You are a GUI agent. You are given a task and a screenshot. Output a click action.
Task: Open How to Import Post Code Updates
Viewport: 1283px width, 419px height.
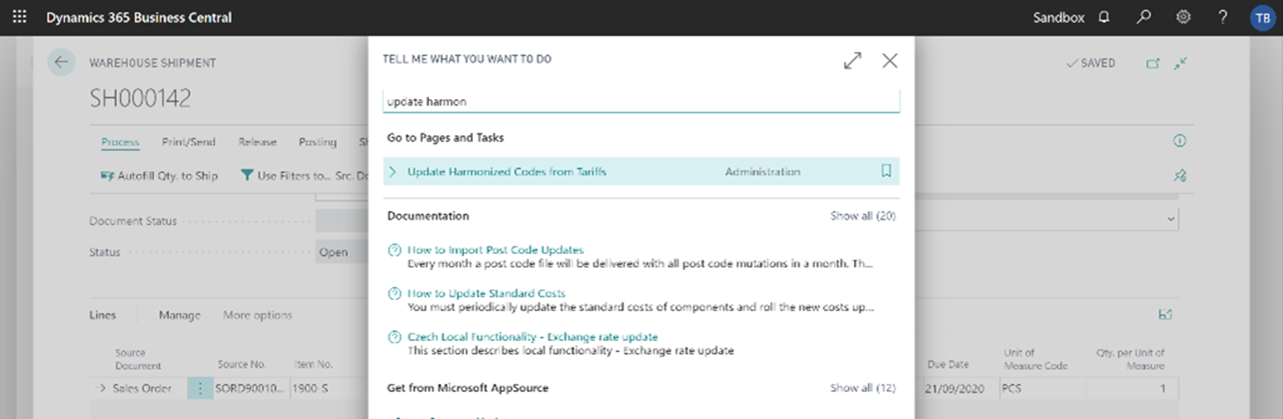coord(495,250)
